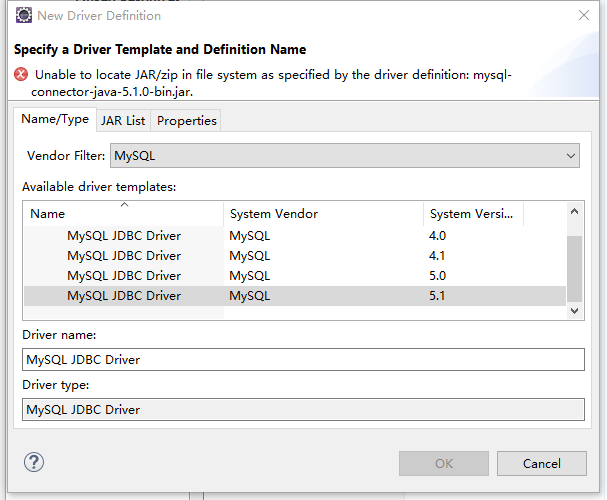Click the MySQL vendor cell in the 4.1 row
Image resolution: width=607 pixels, height=500 pixels.
[250, 256]
